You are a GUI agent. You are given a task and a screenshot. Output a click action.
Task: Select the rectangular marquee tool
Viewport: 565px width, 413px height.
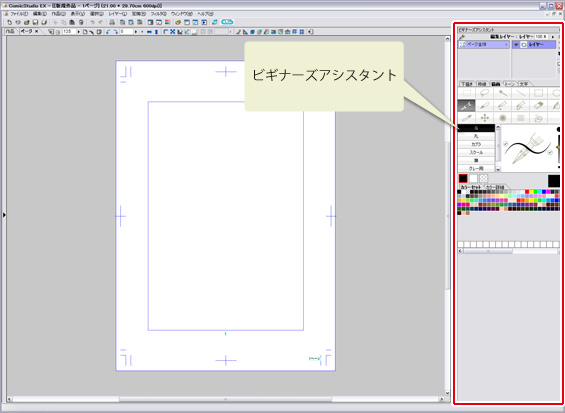467,93
